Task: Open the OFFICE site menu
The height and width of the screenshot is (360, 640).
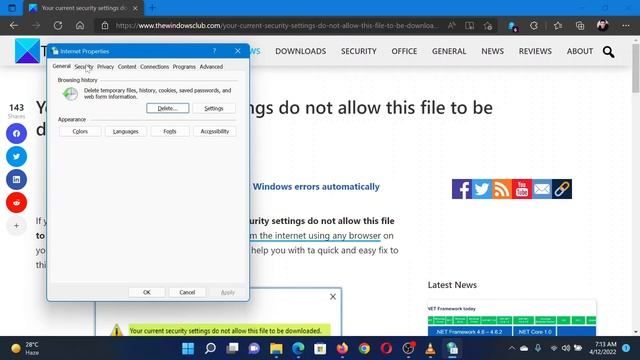Action: 404,51
